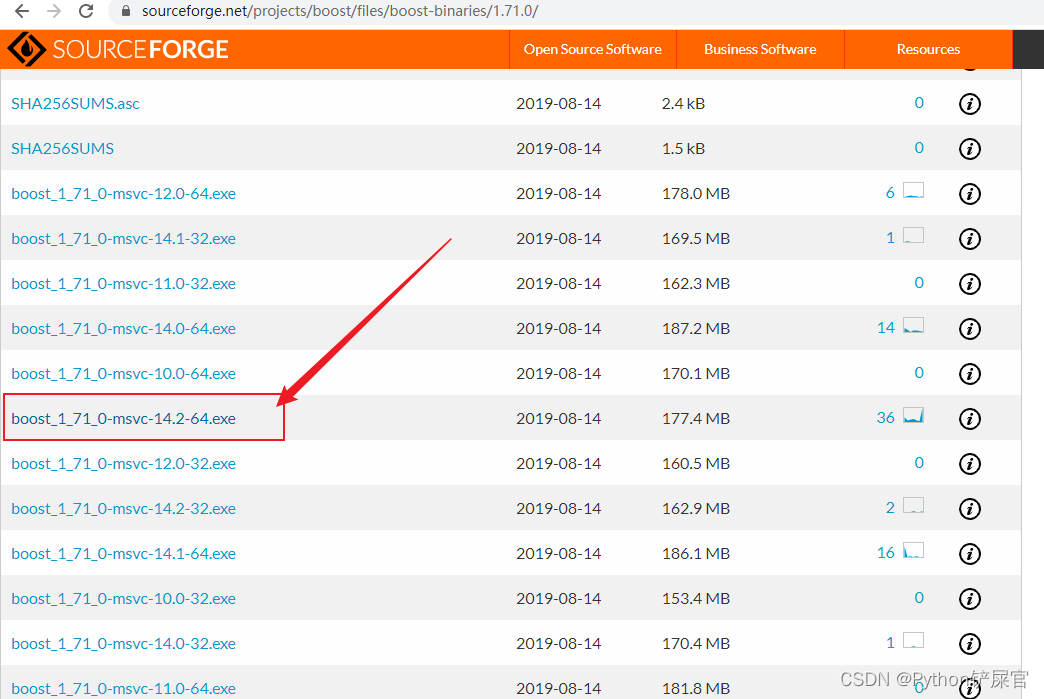
Task: Download boost_1_71_0-msvc-14.0-32.exe
Action: 123,644
